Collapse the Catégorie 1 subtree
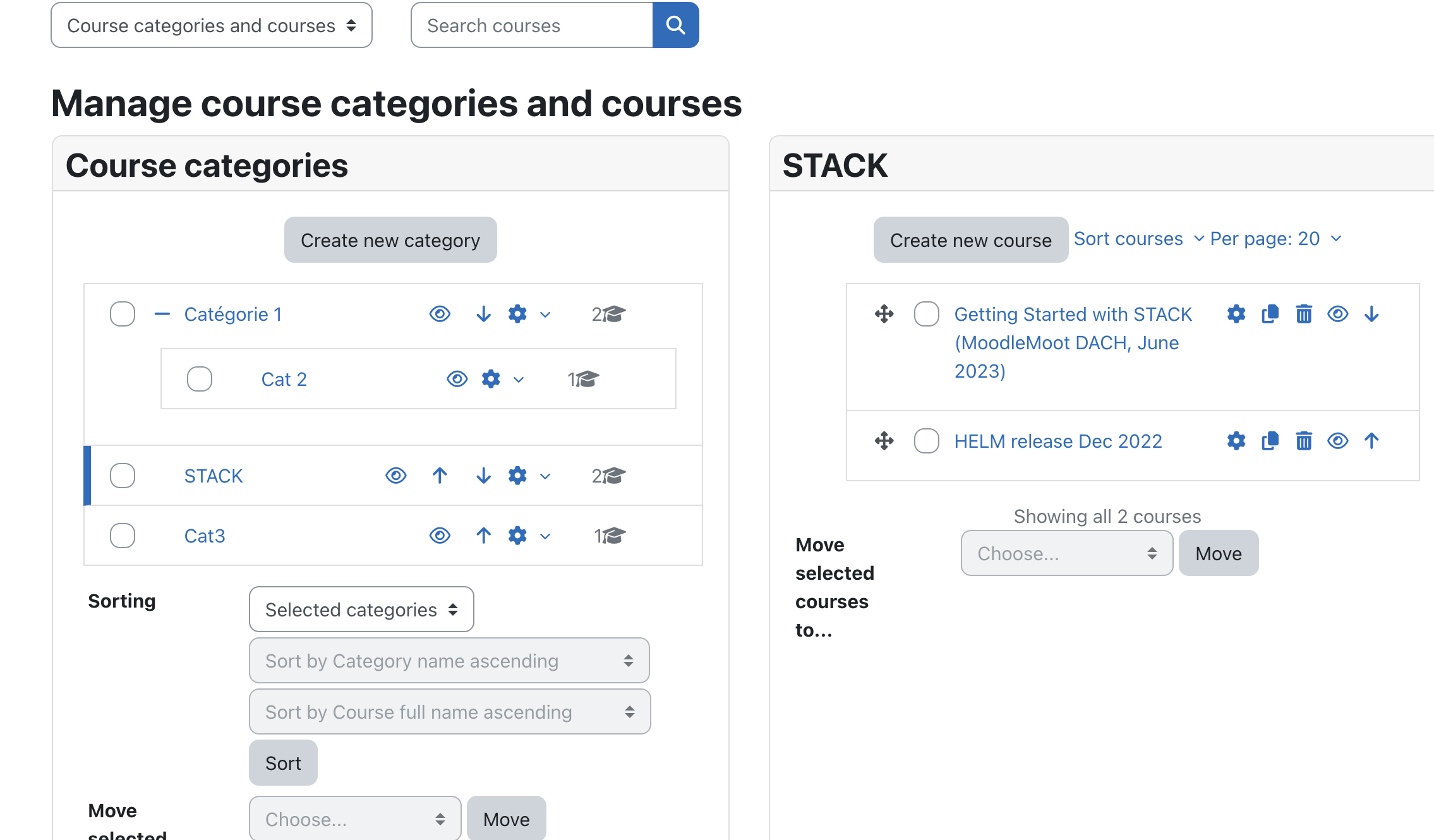Viewport: 1434px width, 840px height. (162, 314)
